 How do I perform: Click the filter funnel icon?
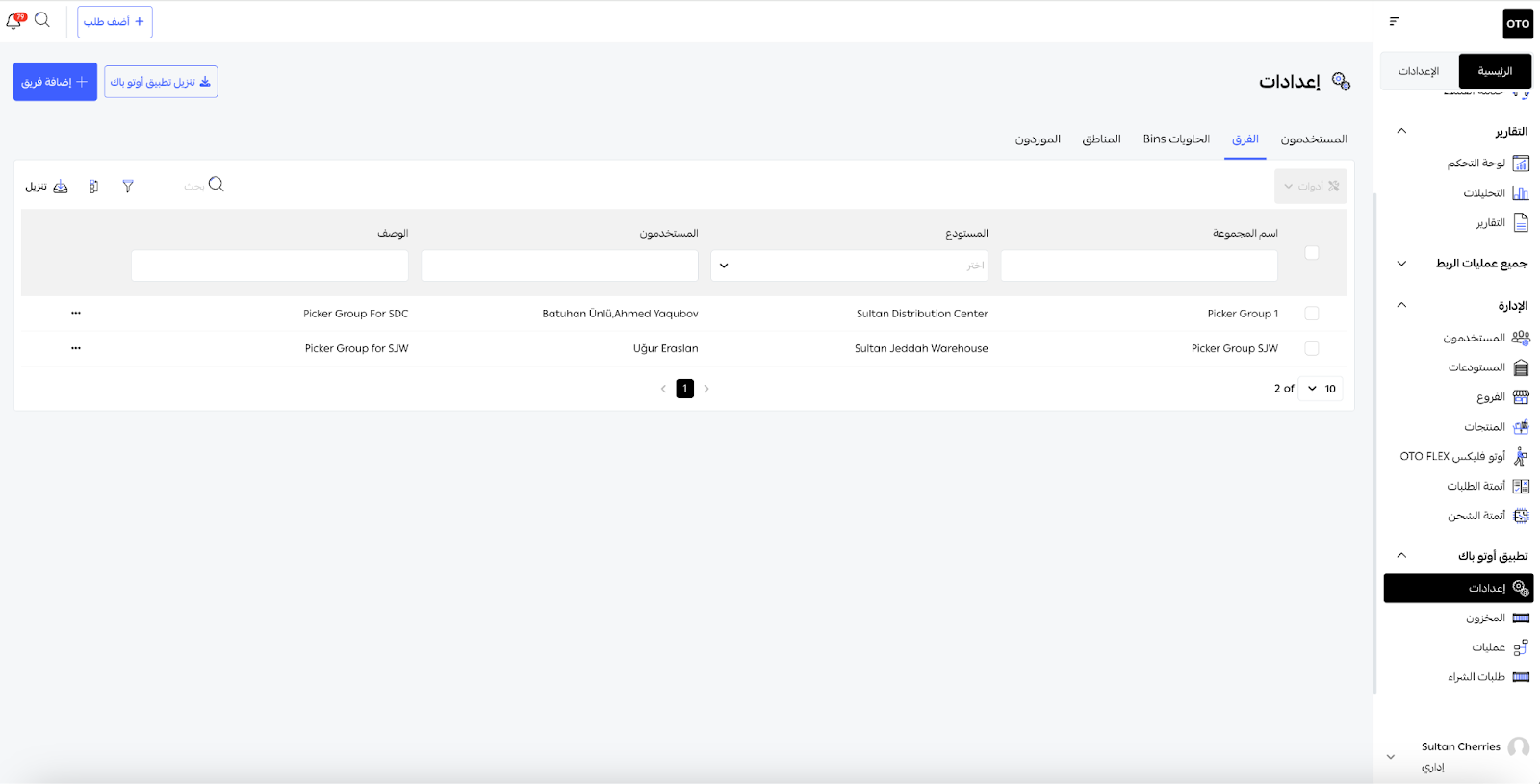pyautogui.click(x=128, y=187)
